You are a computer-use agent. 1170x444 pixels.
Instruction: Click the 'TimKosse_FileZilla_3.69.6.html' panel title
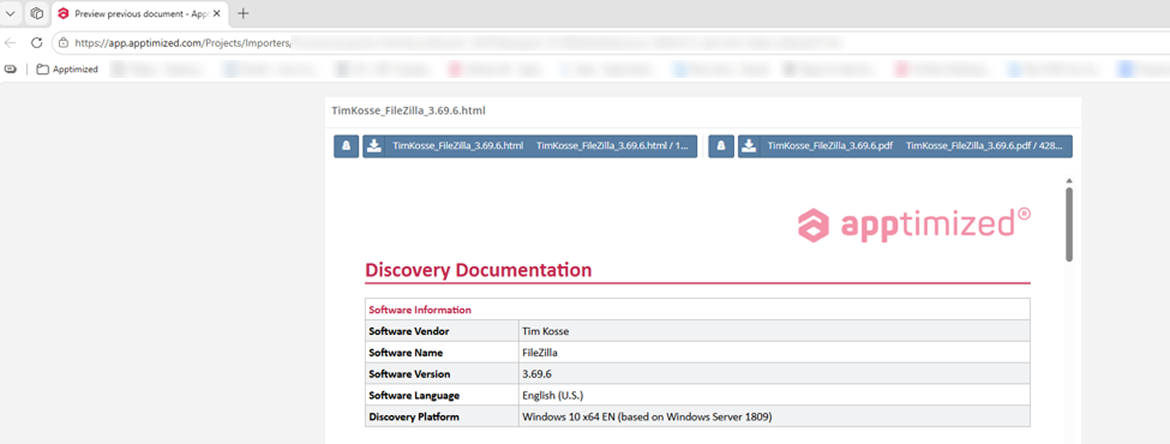point(409,110)
